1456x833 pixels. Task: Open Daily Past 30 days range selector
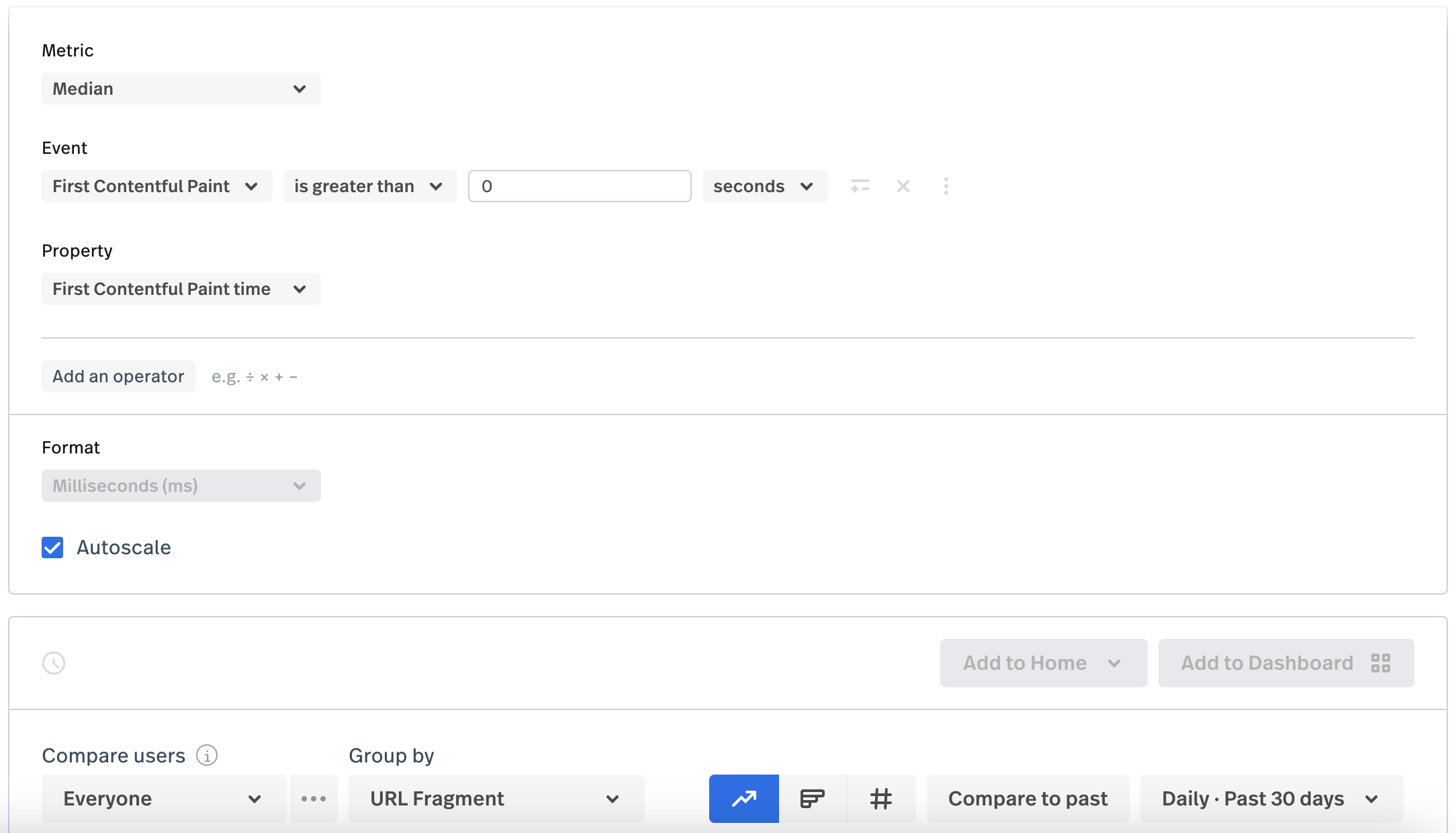[x=1271, y=798]
